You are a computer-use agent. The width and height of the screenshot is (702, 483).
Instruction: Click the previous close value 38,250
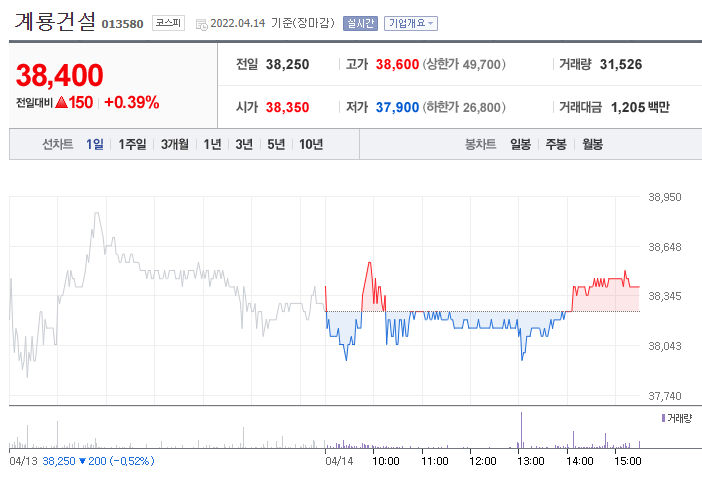click(x=287, y=64)
